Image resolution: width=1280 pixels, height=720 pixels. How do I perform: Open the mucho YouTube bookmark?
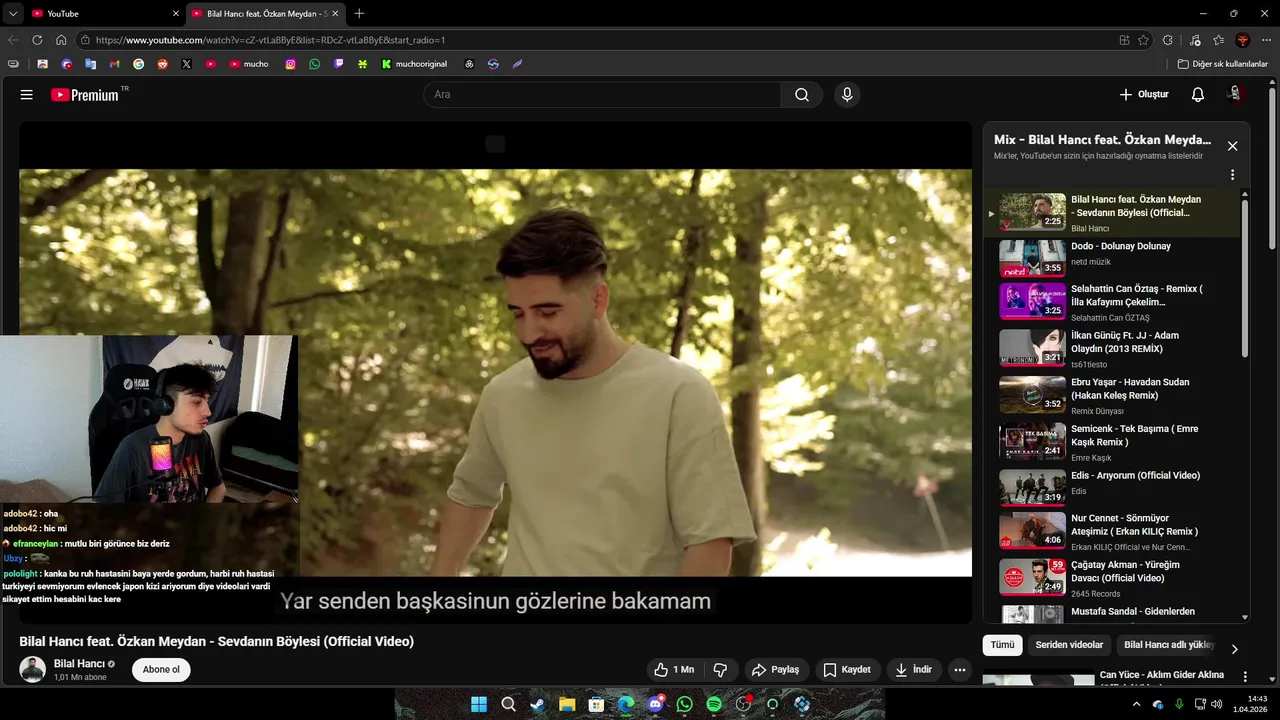click(x=249, y=64)
